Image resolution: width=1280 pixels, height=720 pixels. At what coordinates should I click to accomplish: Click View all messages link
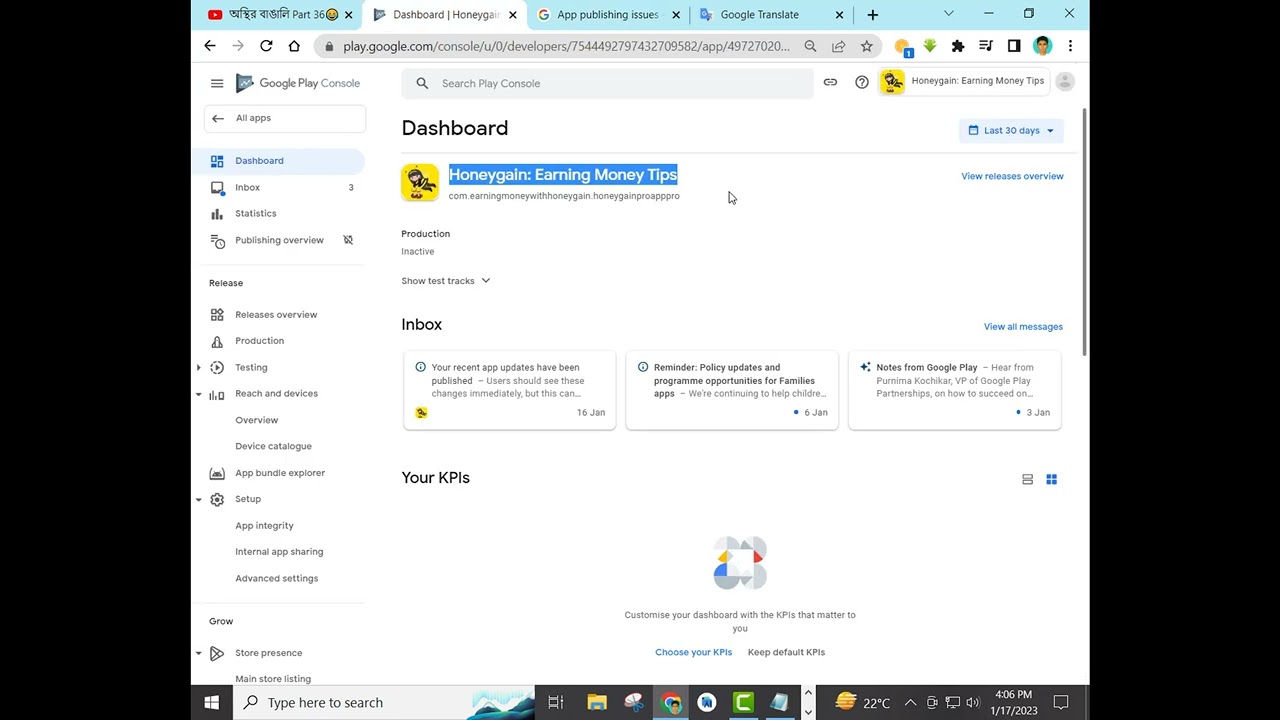tap(1023, 327)
